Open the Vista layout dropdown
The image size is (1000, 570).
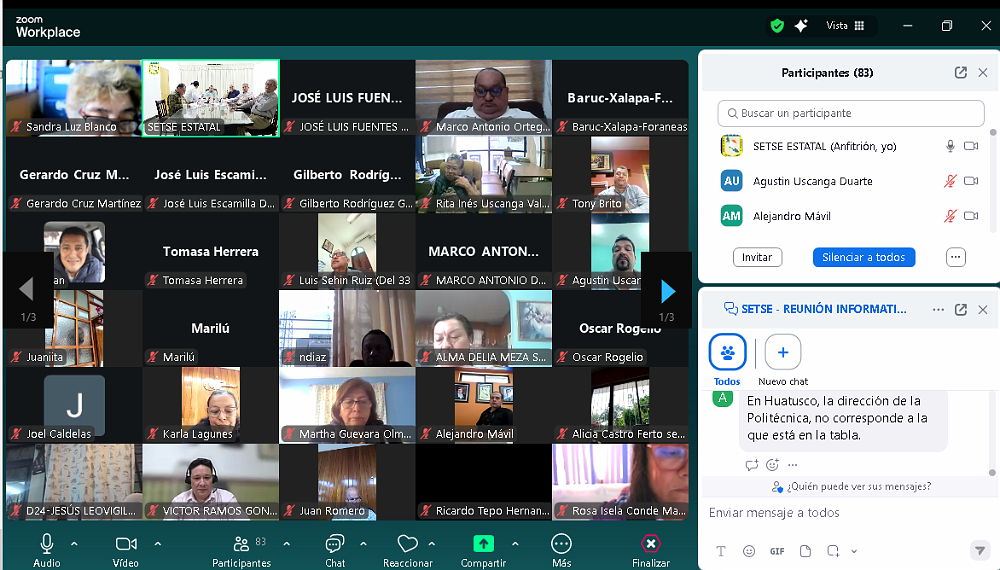pos(845,26)
